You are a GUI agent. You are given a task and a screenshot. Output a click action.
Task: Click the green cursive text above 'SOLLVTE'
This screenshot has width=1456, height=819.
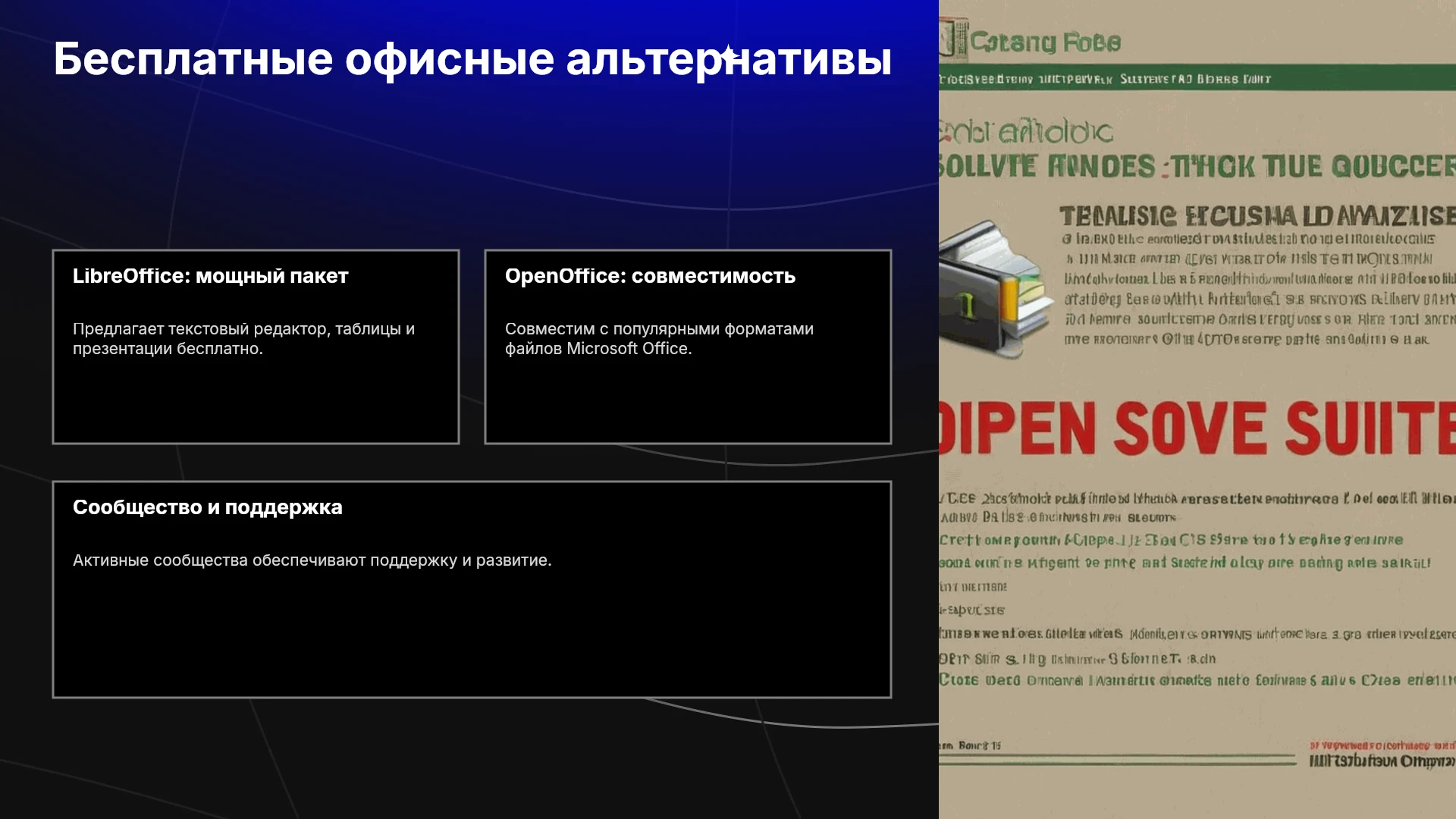click(x=1027, y=132)
